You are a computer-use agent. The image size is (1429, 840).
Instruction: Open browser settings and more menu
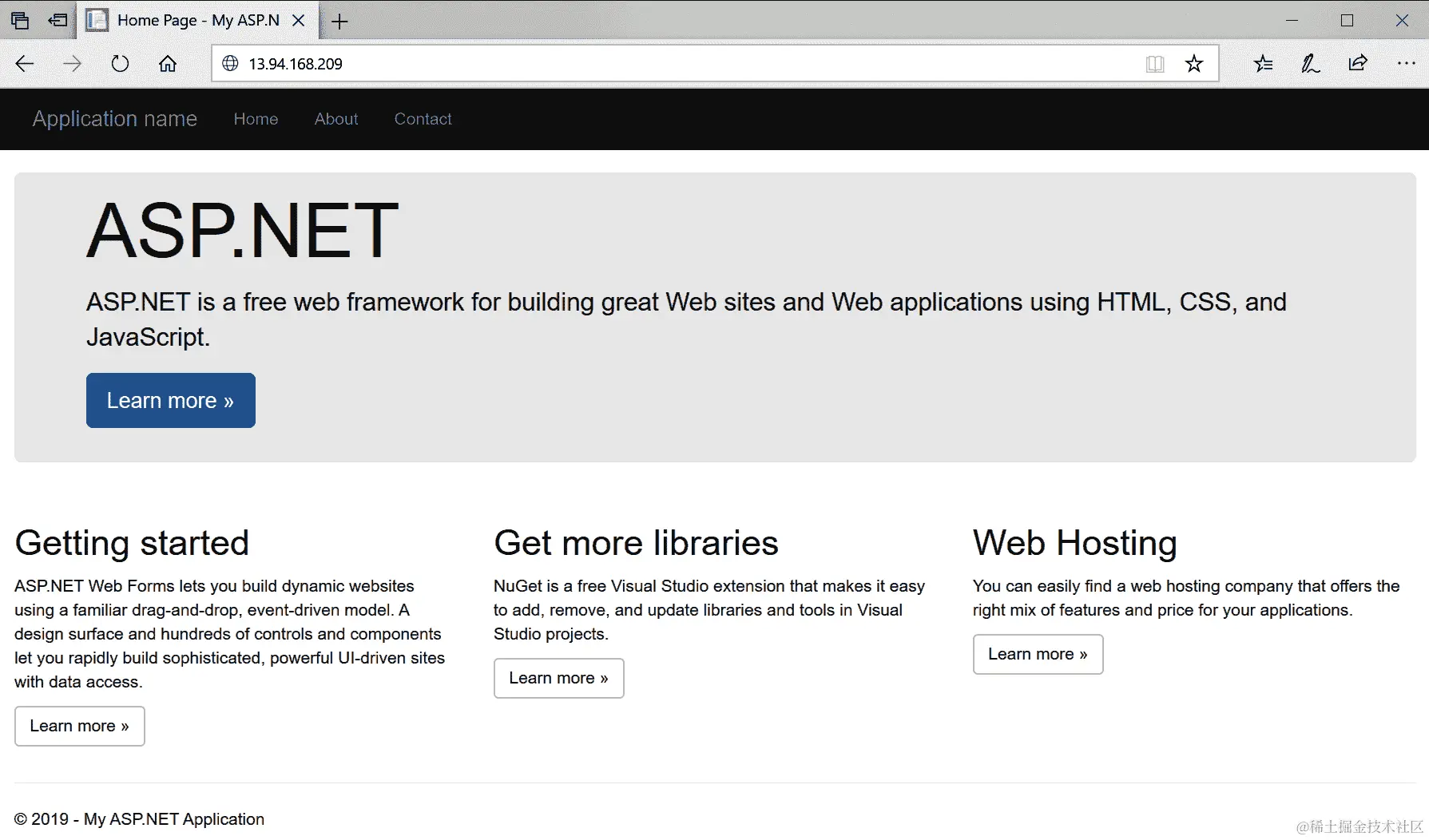pyautogui.click(x=1406, y=64)
